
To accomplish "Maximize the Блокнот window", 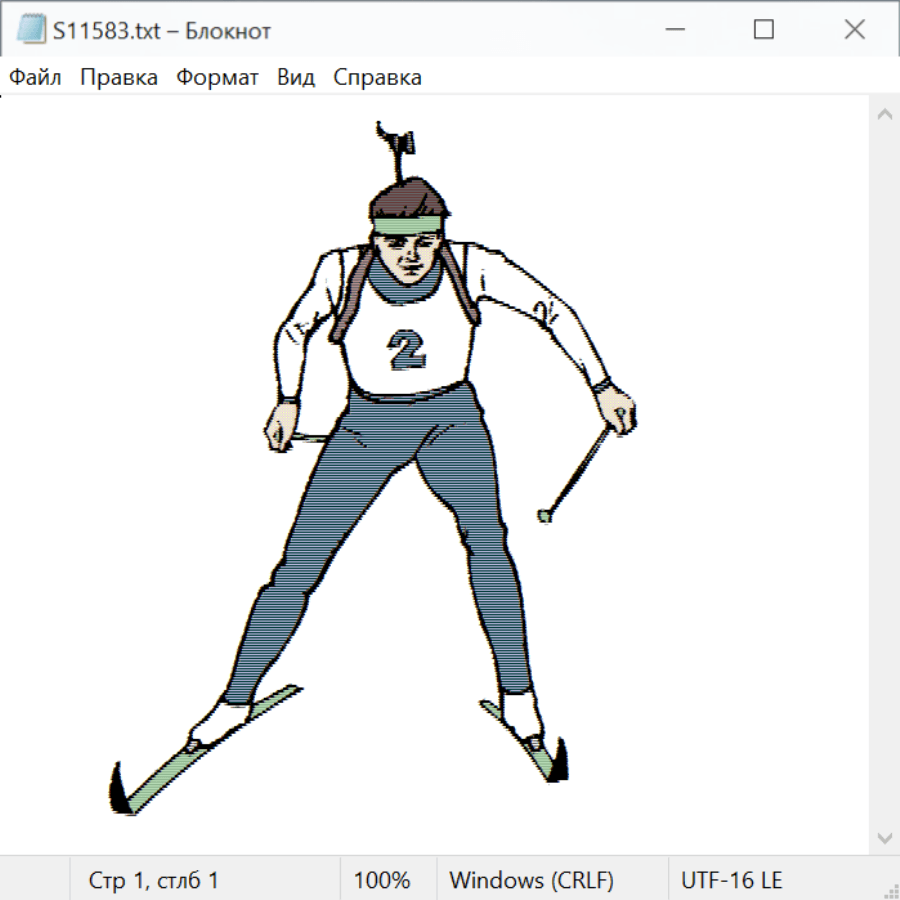I will [763, 30].
